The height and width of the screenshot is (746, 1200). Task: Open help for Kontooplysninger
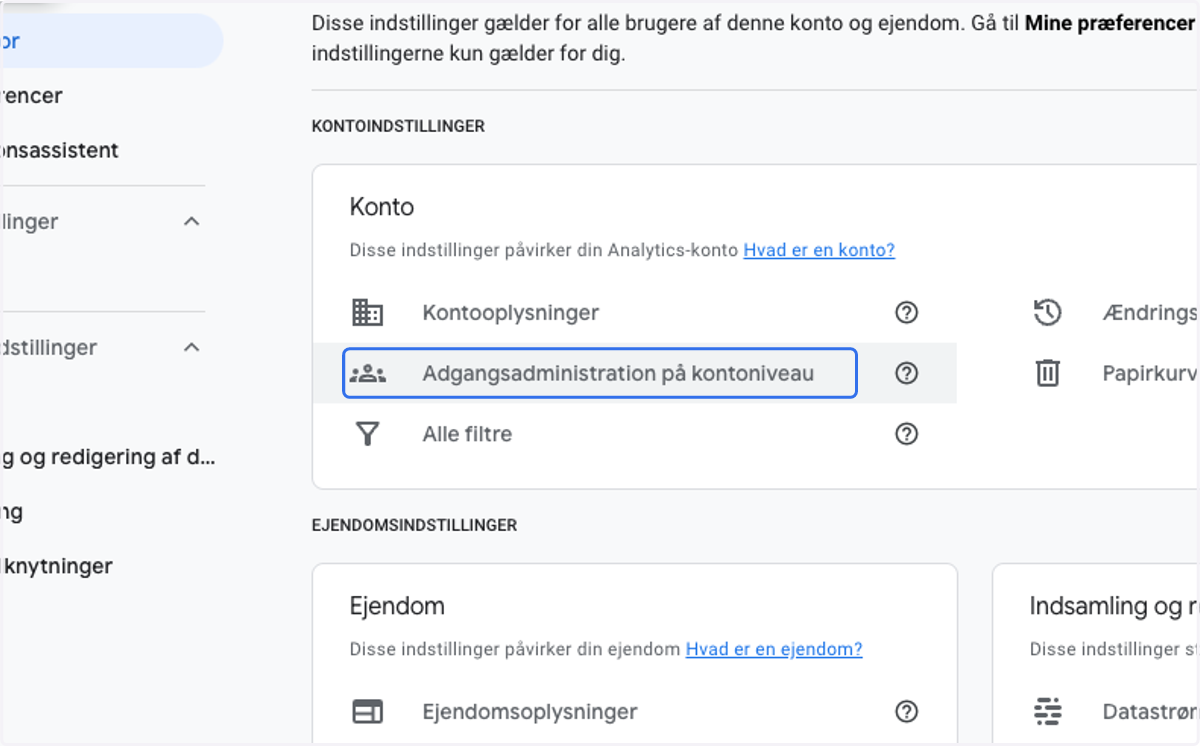pyautogui.click(x=906, y=313)
